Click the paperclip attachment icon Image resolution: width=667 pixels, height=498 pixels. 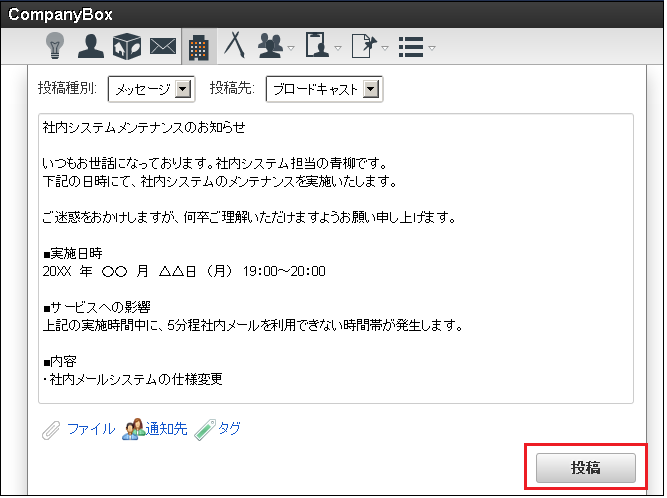(x=51, y=430)
